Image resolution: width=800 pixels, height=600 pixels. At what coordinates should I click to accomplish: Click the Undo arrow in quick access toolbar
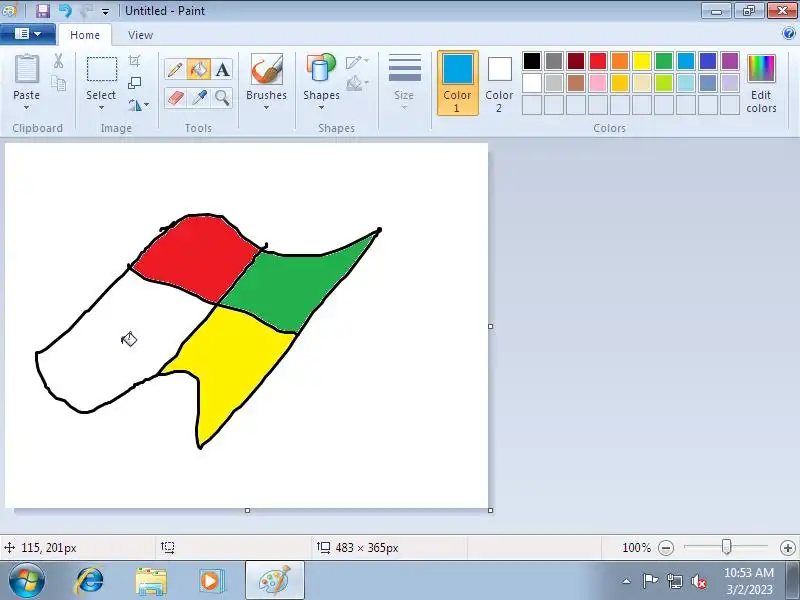tap(65, 10)
